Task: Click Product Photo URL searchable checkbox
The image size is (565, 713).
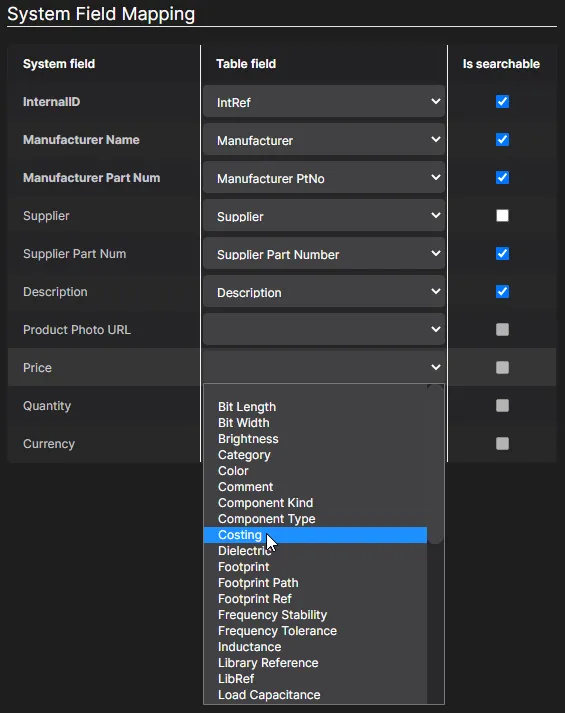Action: click(x=502, y=330)
